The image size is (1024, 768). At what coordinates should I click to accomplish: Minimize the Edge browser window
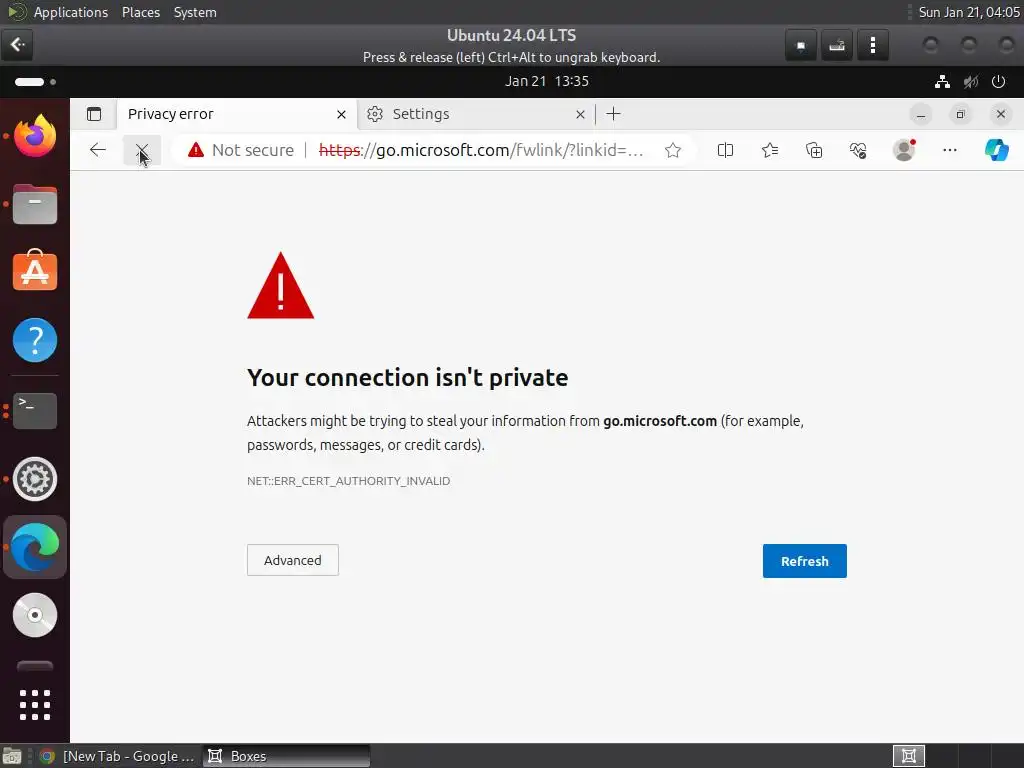click(921, 114)
